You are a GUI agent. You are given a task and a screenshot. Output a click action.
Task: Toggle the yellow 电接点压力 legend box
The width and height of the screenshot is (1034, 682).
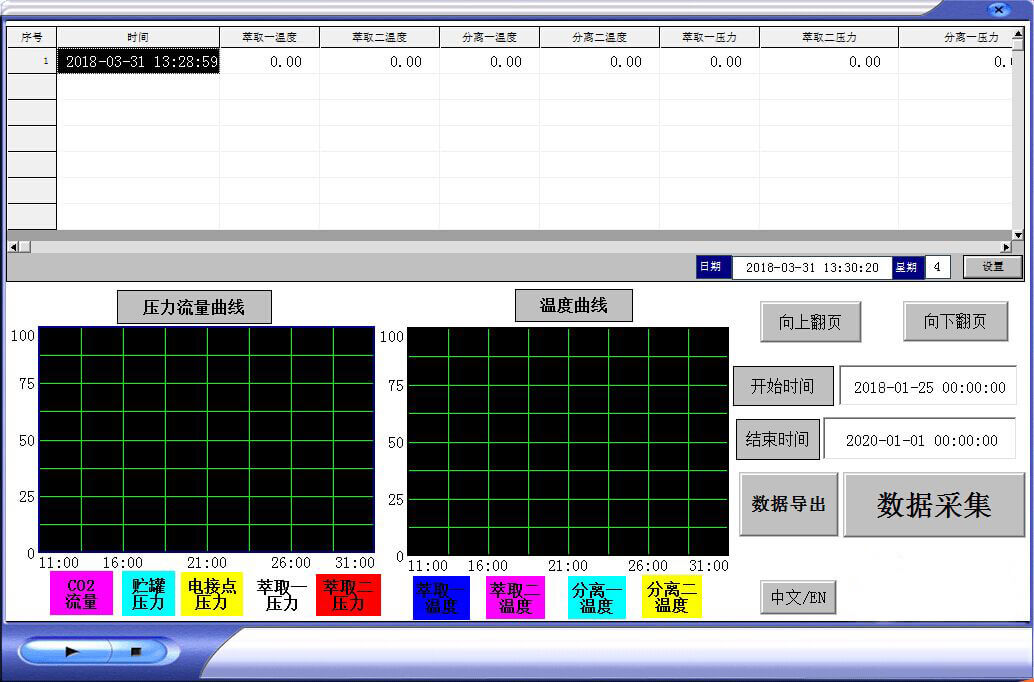pos(212,594)
